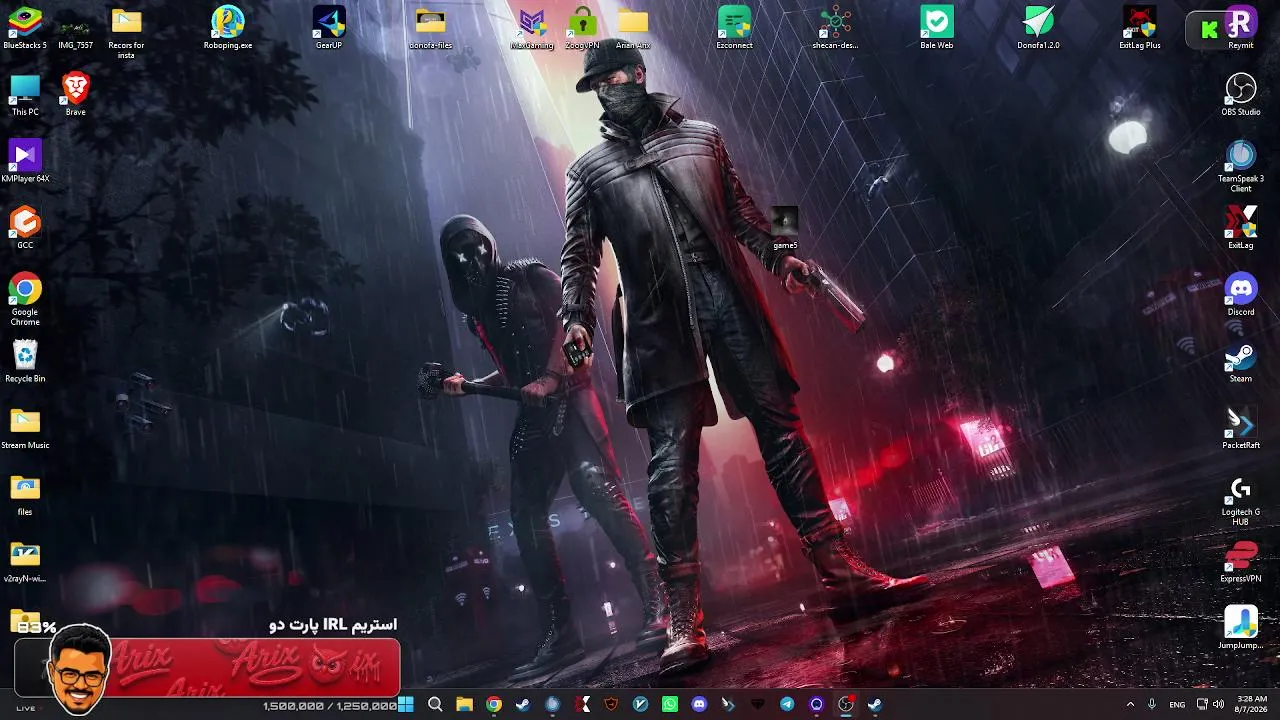Select the JumpJump... desktop icon

pyautogui.click(x=1241, y=628)
